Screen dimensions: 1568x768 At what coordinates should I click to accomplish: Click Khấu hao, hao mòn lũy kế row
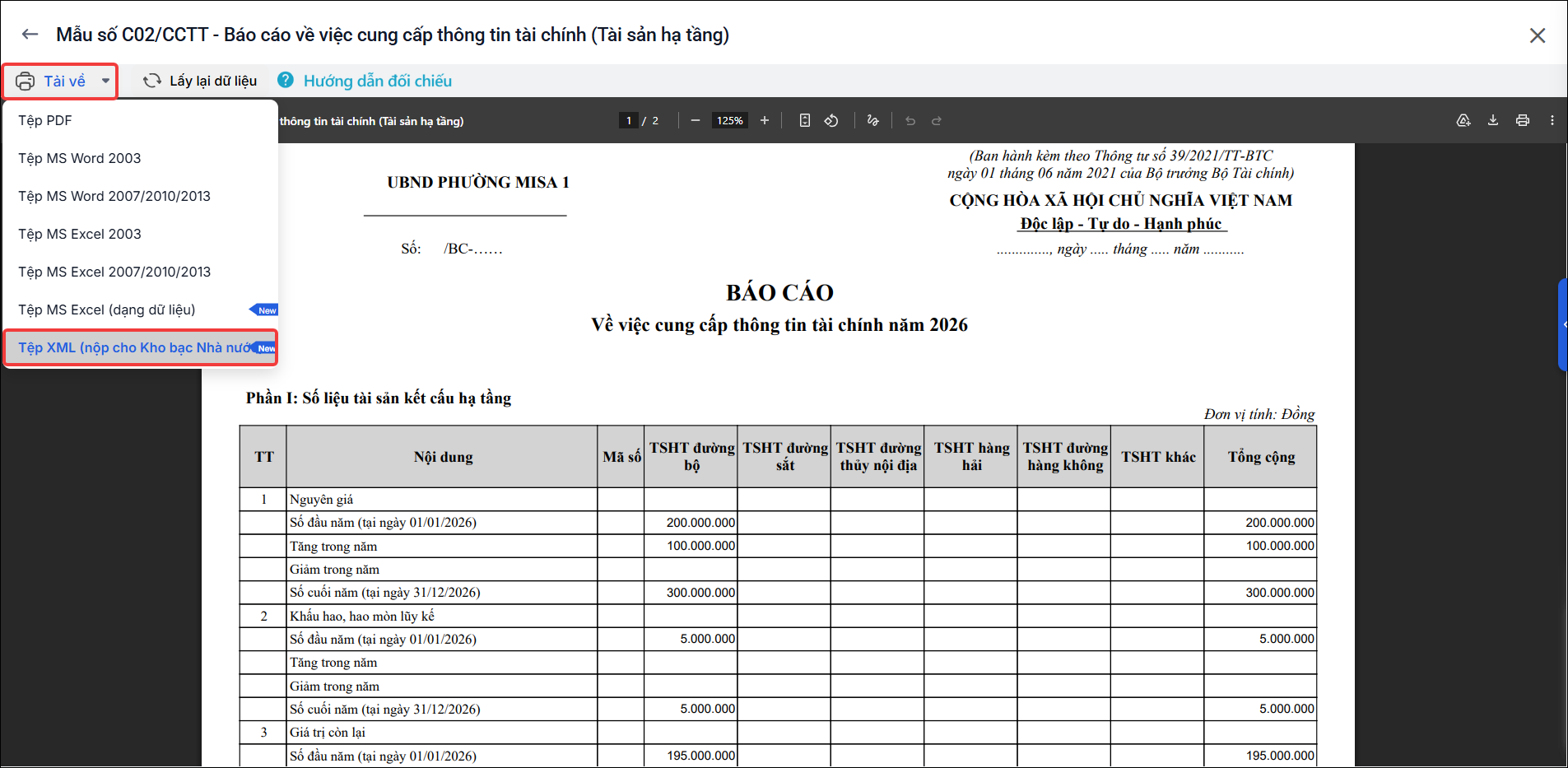tap(778, 616)
